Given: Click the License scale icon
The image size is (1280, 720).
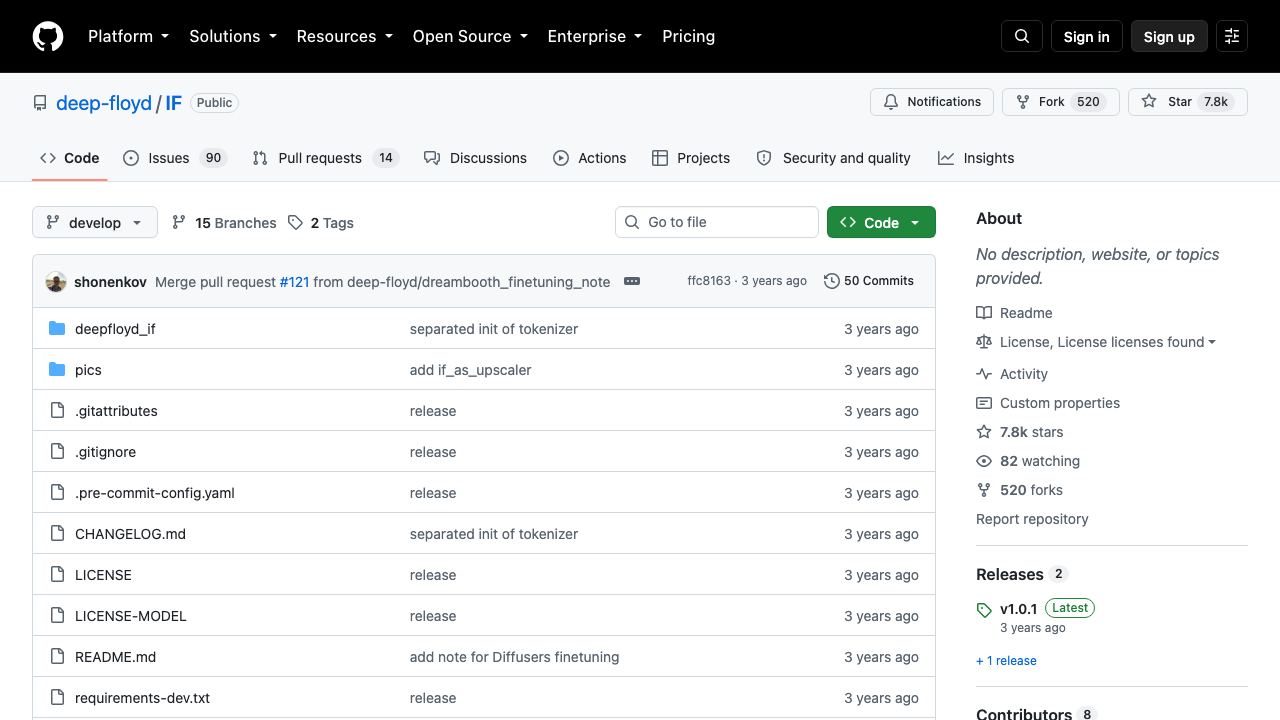Looking at the screenshot, I should tap(984, 342).
